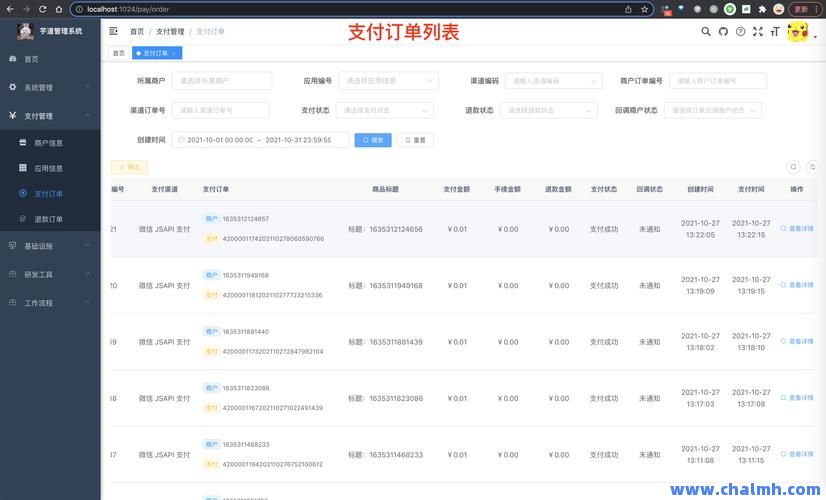Click the address bar URL localhost:1024/pay/order
Image resolution: width=826 pixels, height=500 pixels.
tap(128, 9)
